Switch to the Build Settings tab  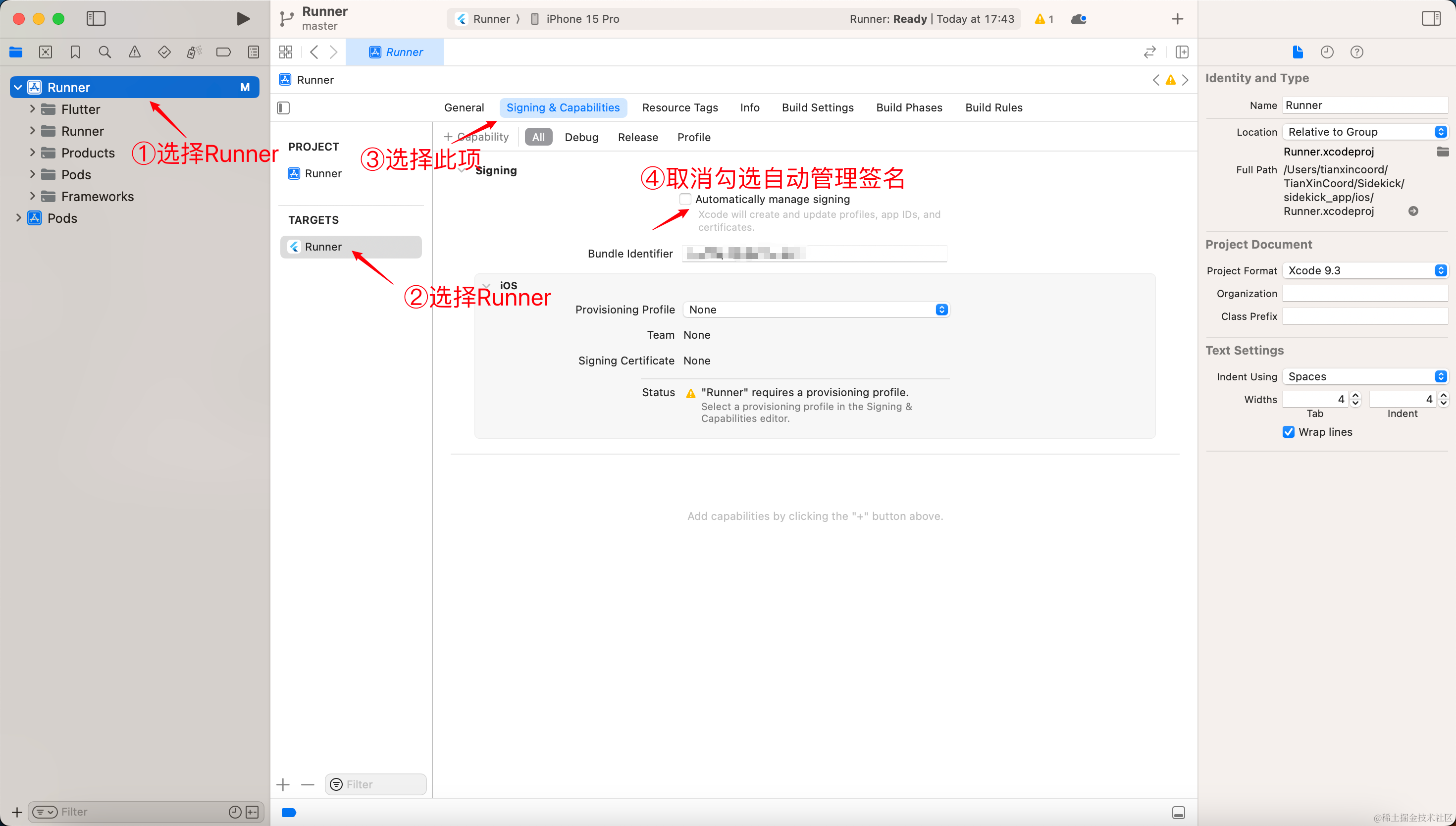coord(817,108)
